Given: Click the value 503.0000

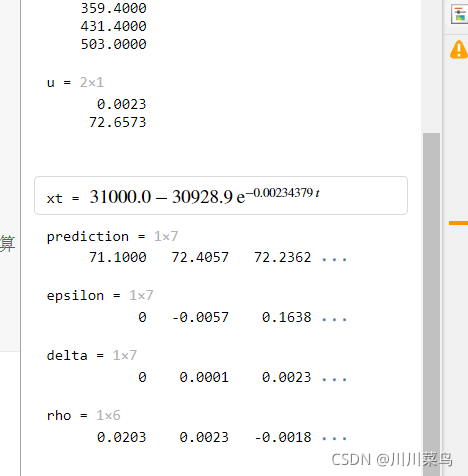Looking at the screenshot, I should [x=113, y=44].
